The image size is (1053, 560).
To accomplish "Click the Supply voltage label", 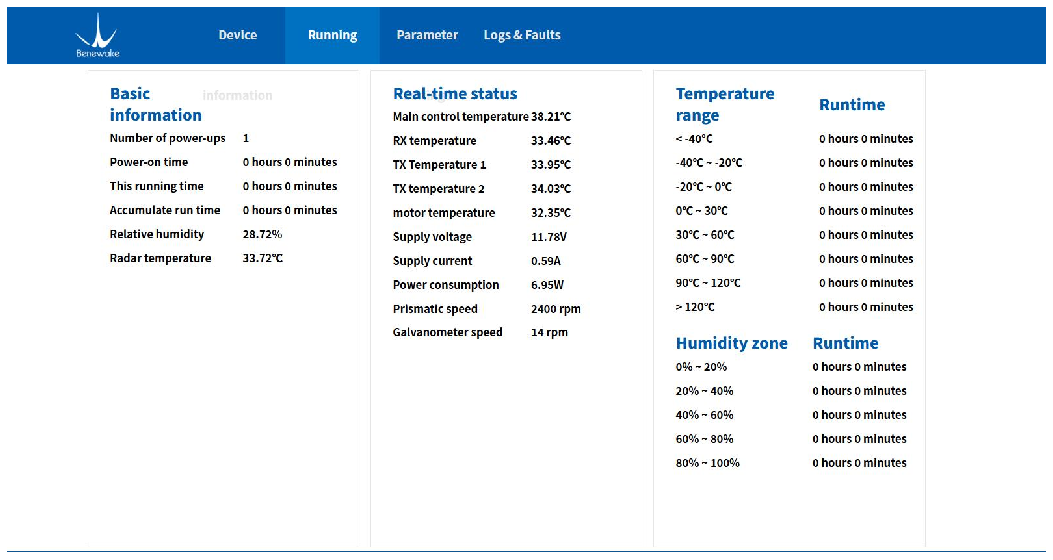I will (x=432, y=237).
